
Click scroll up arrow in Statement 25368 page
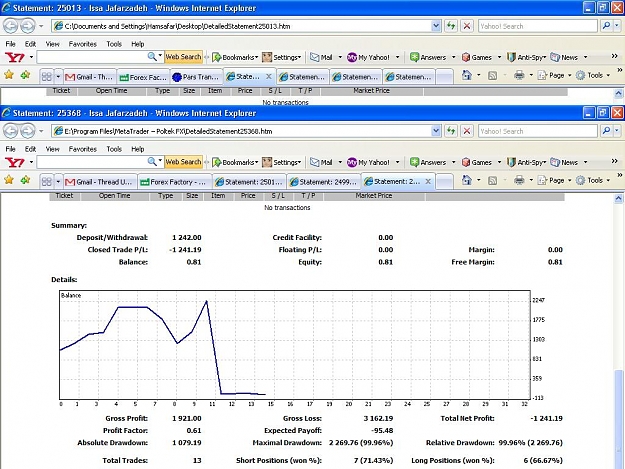618,198
